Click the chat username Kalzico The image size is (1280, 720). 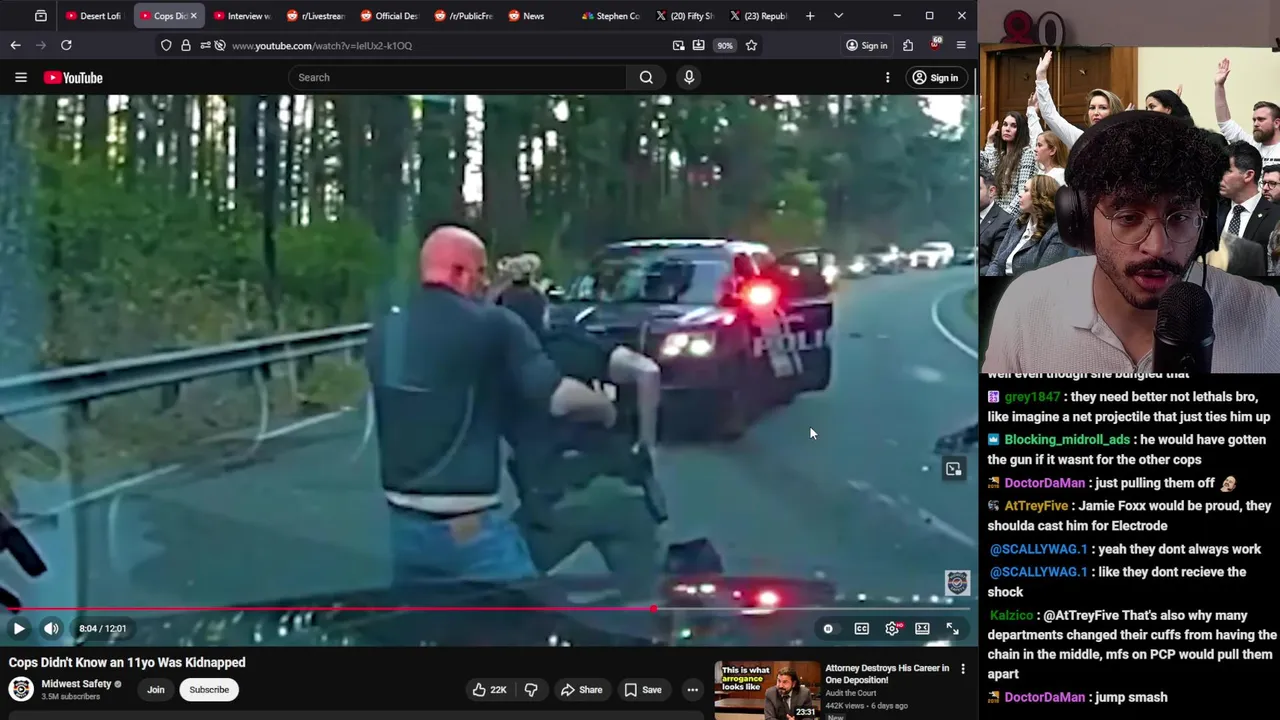[1012, 616]
